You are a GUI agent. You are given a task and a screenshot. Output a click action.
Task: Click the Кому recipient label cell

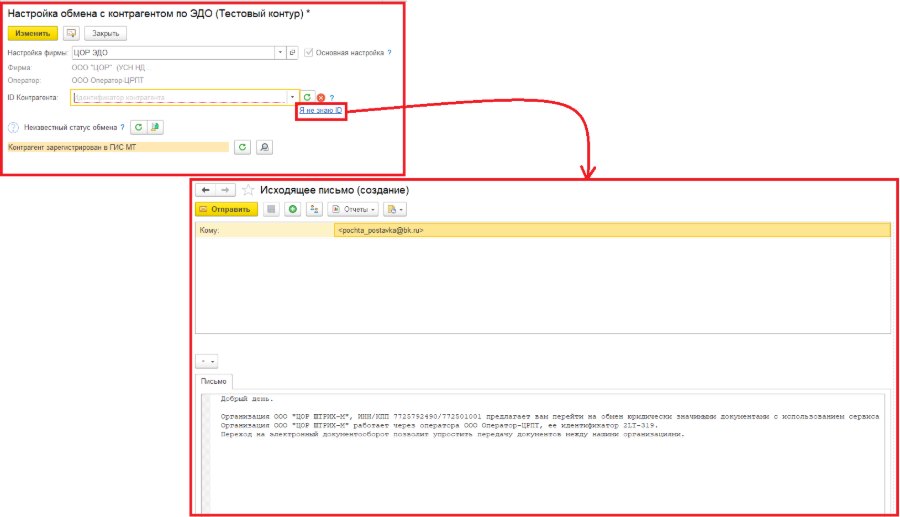click(x=265, y=230)
